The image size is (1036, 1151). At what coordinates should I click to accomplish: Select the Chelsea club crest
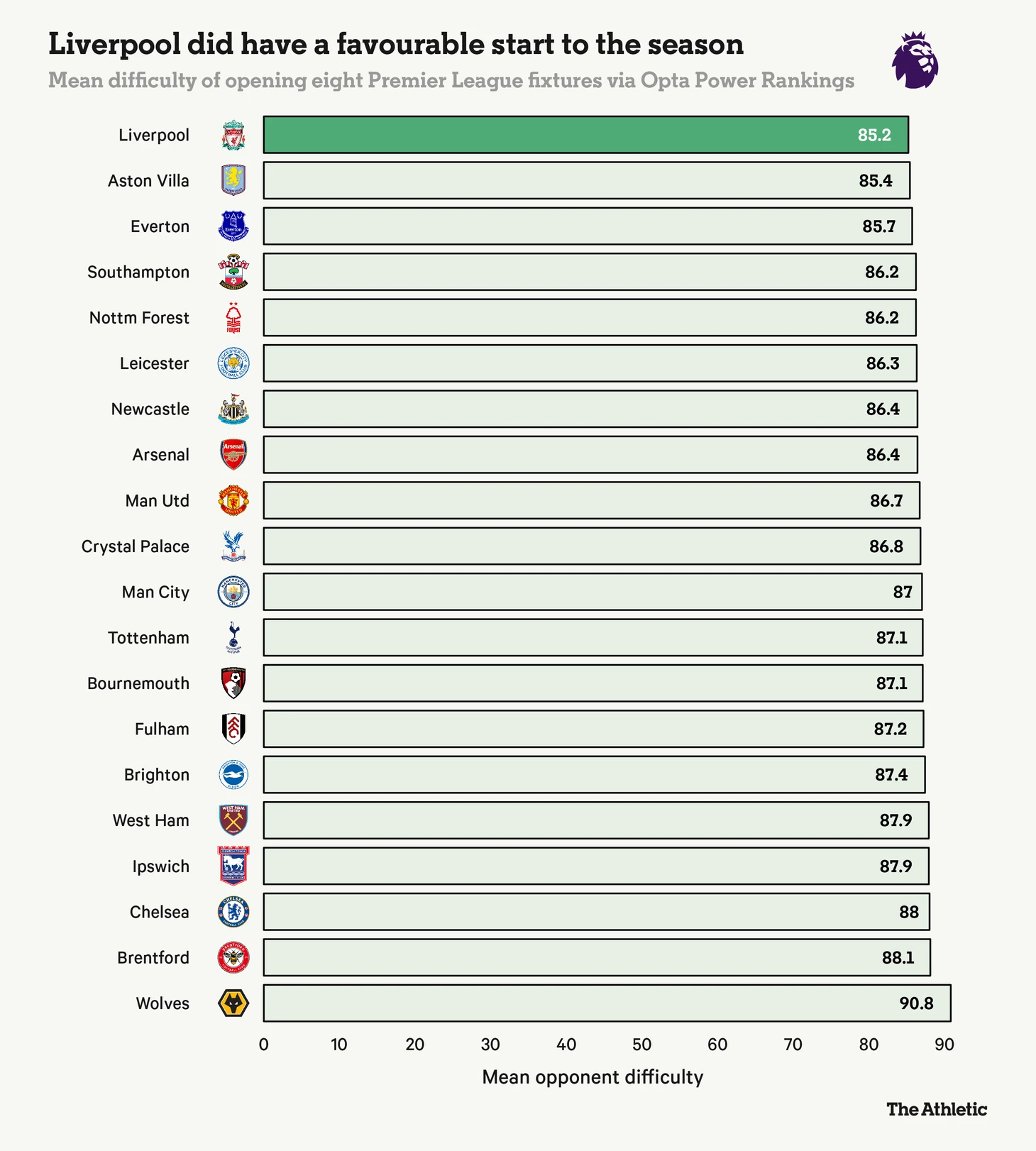pyautogui.click(x=233, y=912)
